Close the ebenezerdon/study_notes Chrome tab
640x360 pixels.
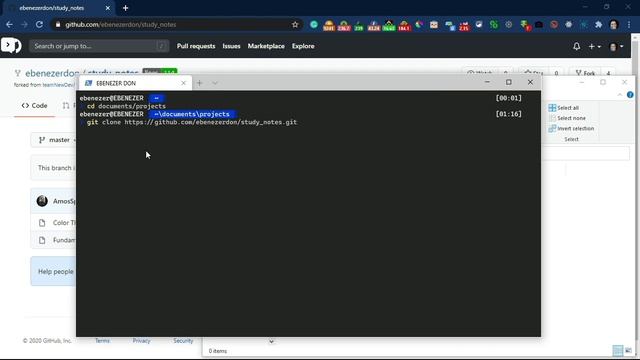coord(108,8)
